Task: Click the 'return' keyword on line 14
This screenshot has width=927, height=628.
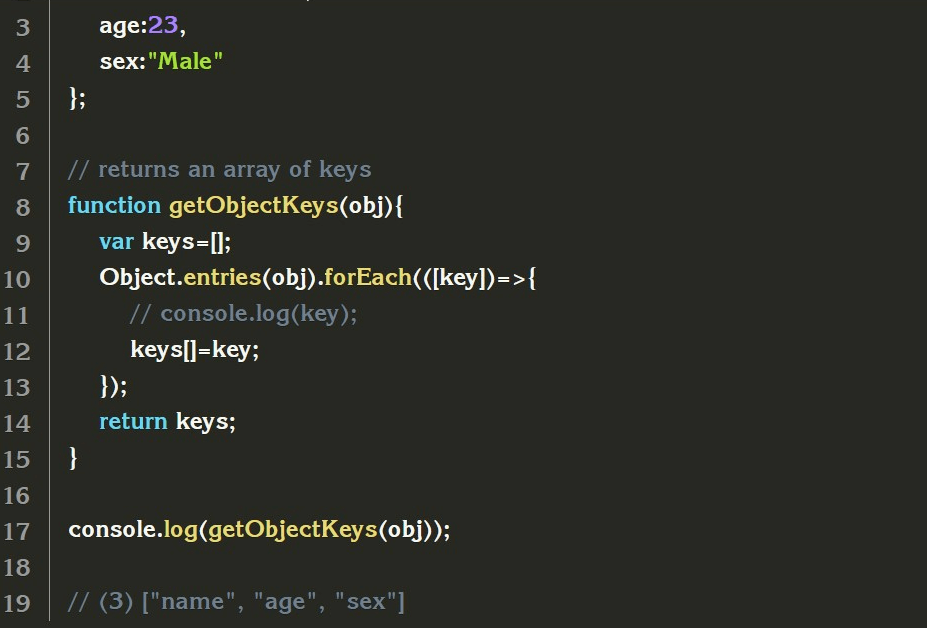Action: pos(133,422)
